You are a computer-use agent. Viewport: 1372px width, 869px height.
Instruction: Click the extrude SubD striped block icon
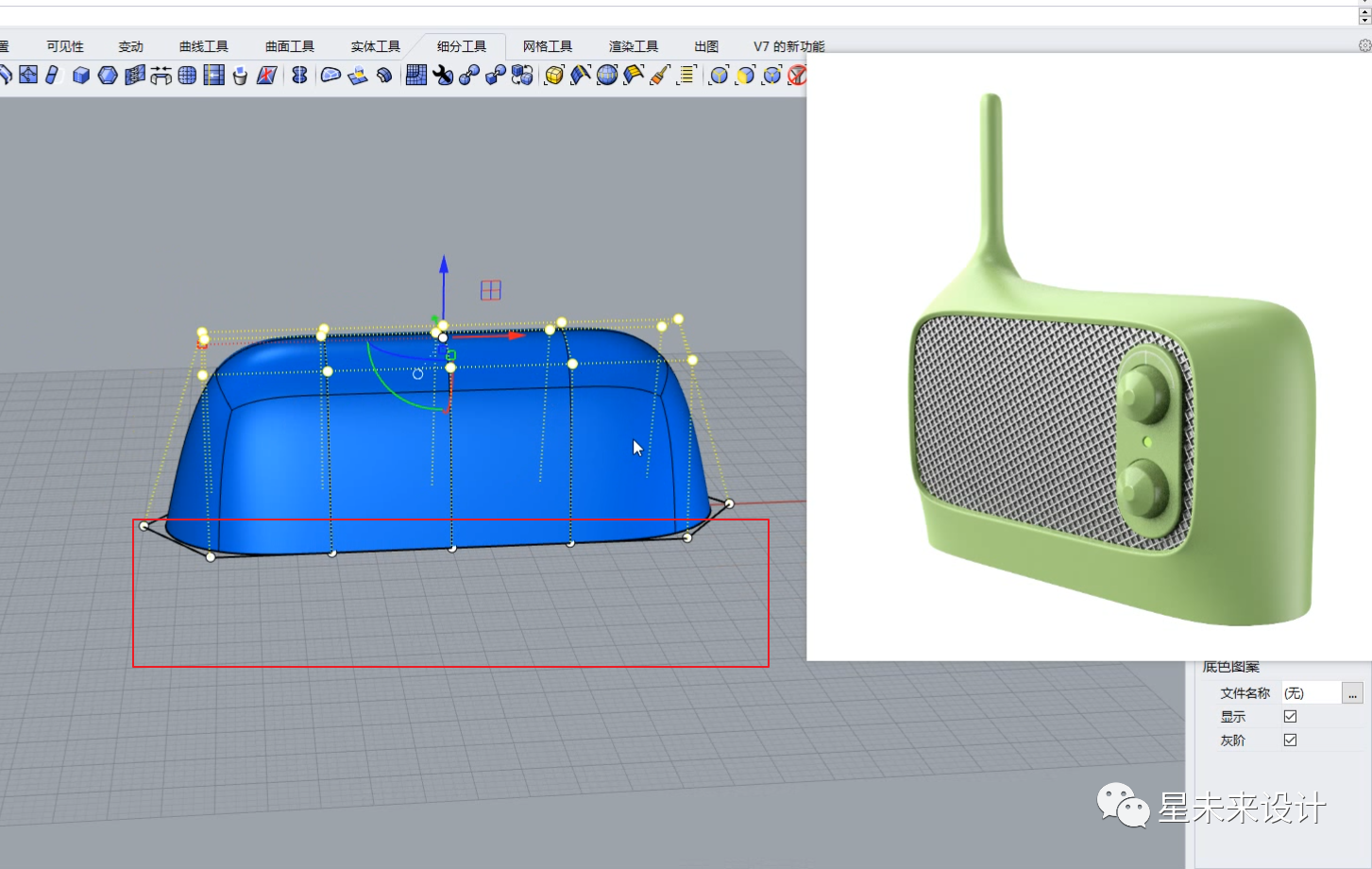(135, 76)
